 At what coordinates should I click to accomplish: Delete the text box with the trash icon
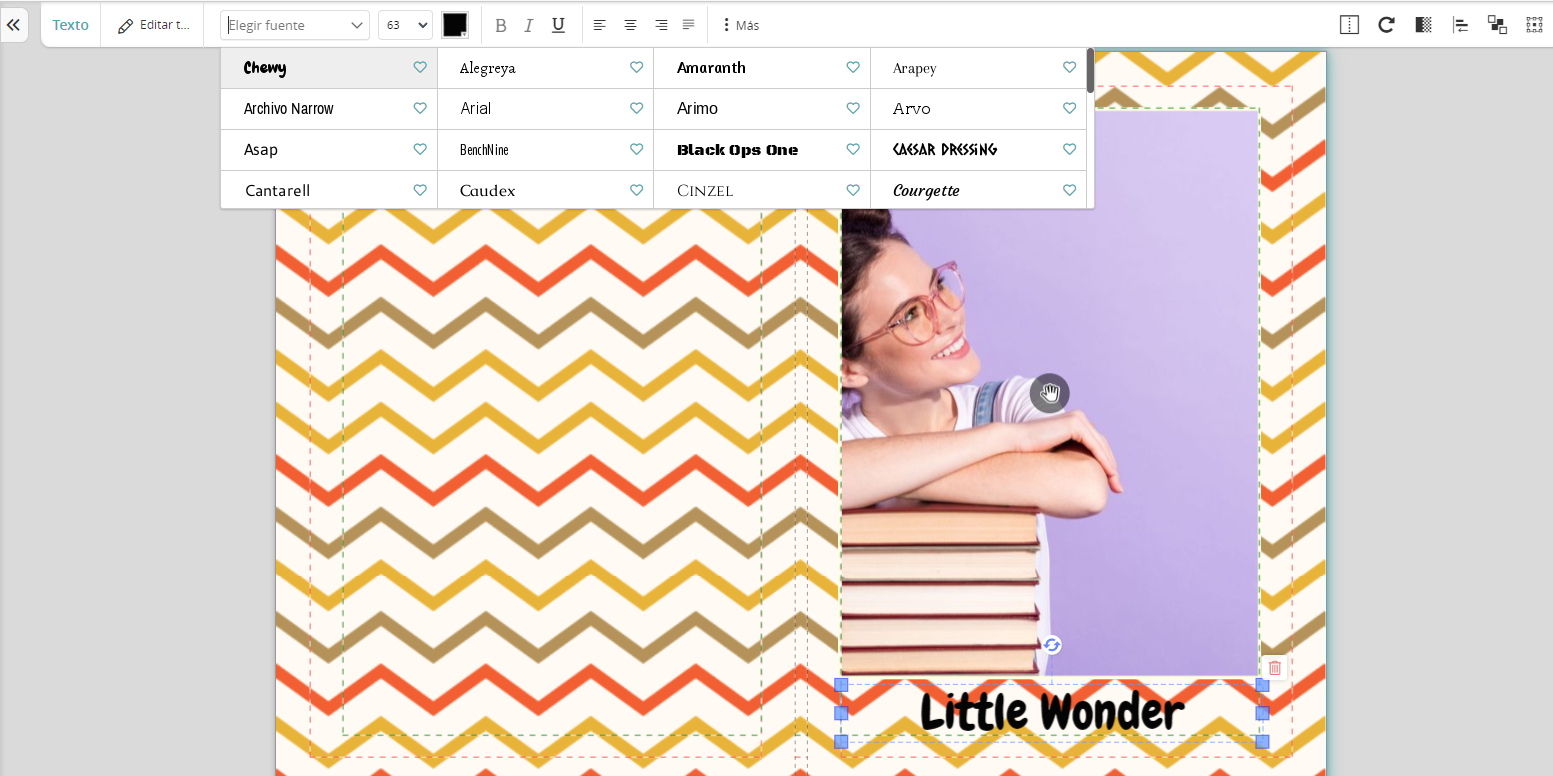click(x=1274, y=668)
